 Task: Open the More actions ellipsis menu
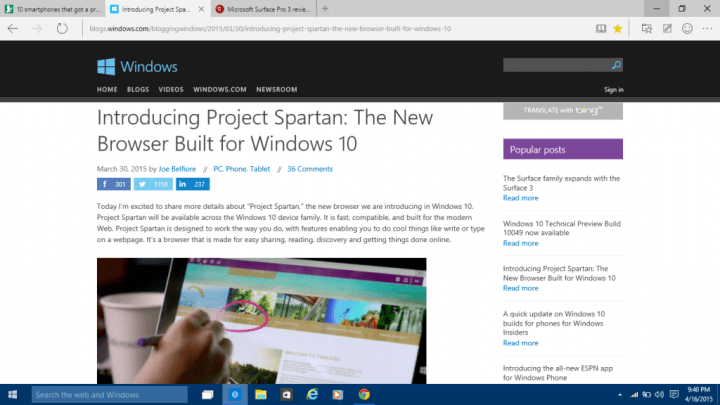coord(707,28)
